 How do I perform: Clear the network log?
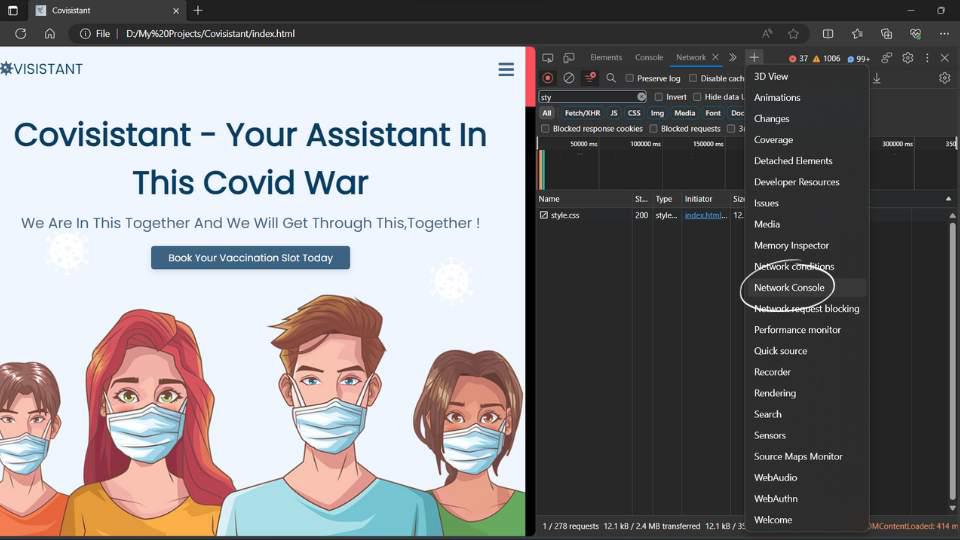pyautogui.click(x=568, y=78)
